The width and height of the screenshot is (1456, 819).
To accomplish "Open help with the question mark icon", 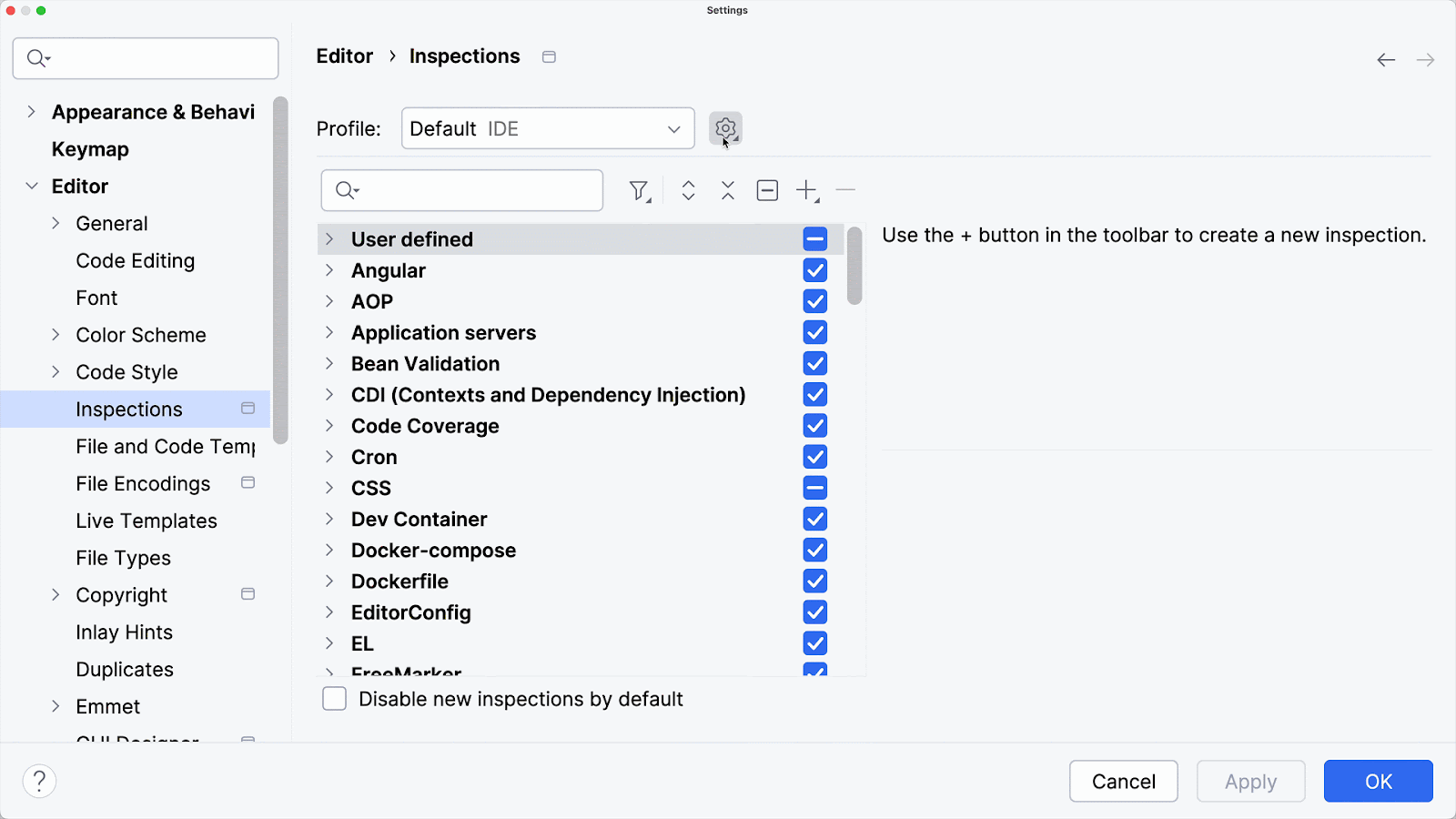I will tap(39, 781).
